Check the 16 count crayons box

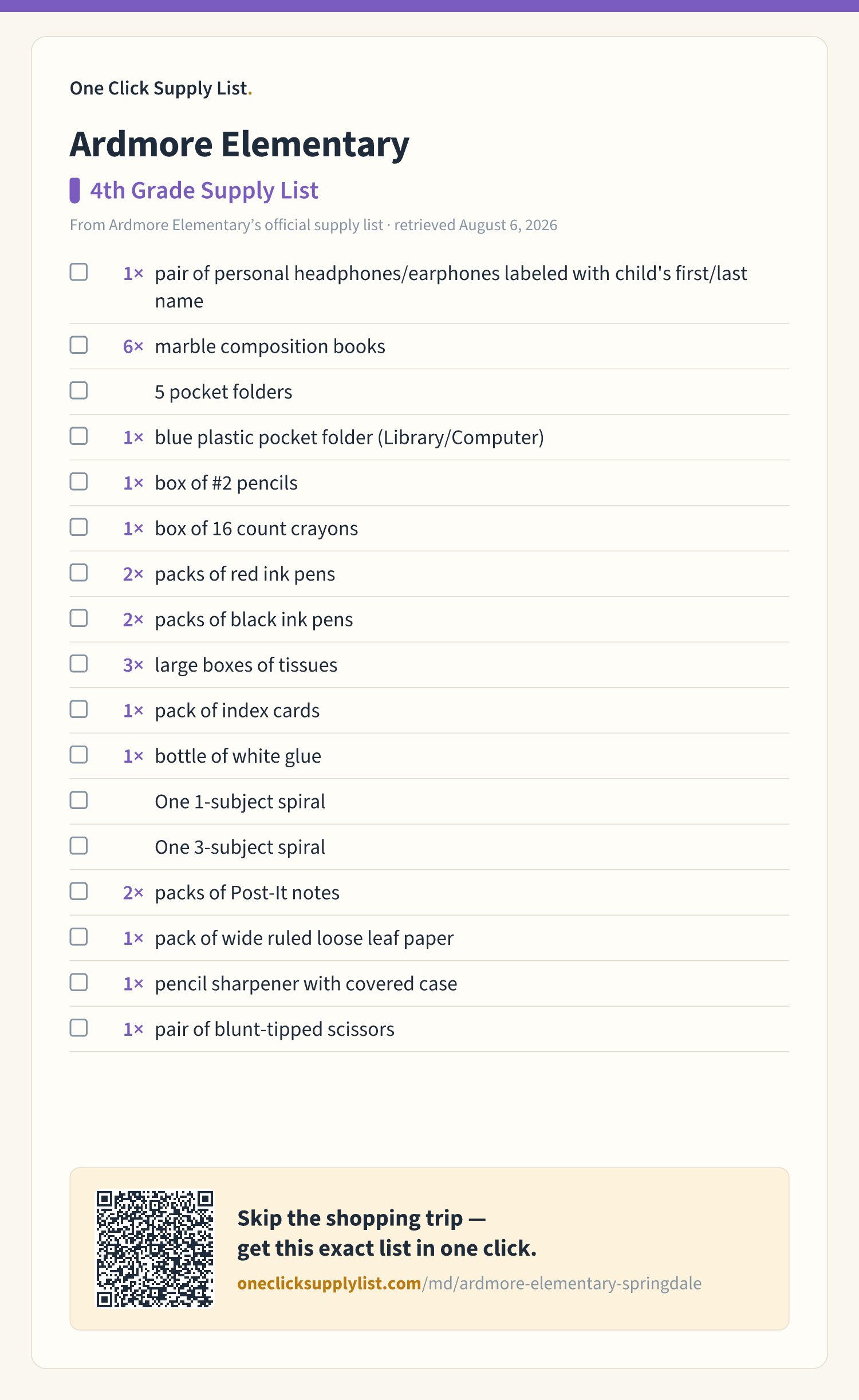[x=78, y=527]
